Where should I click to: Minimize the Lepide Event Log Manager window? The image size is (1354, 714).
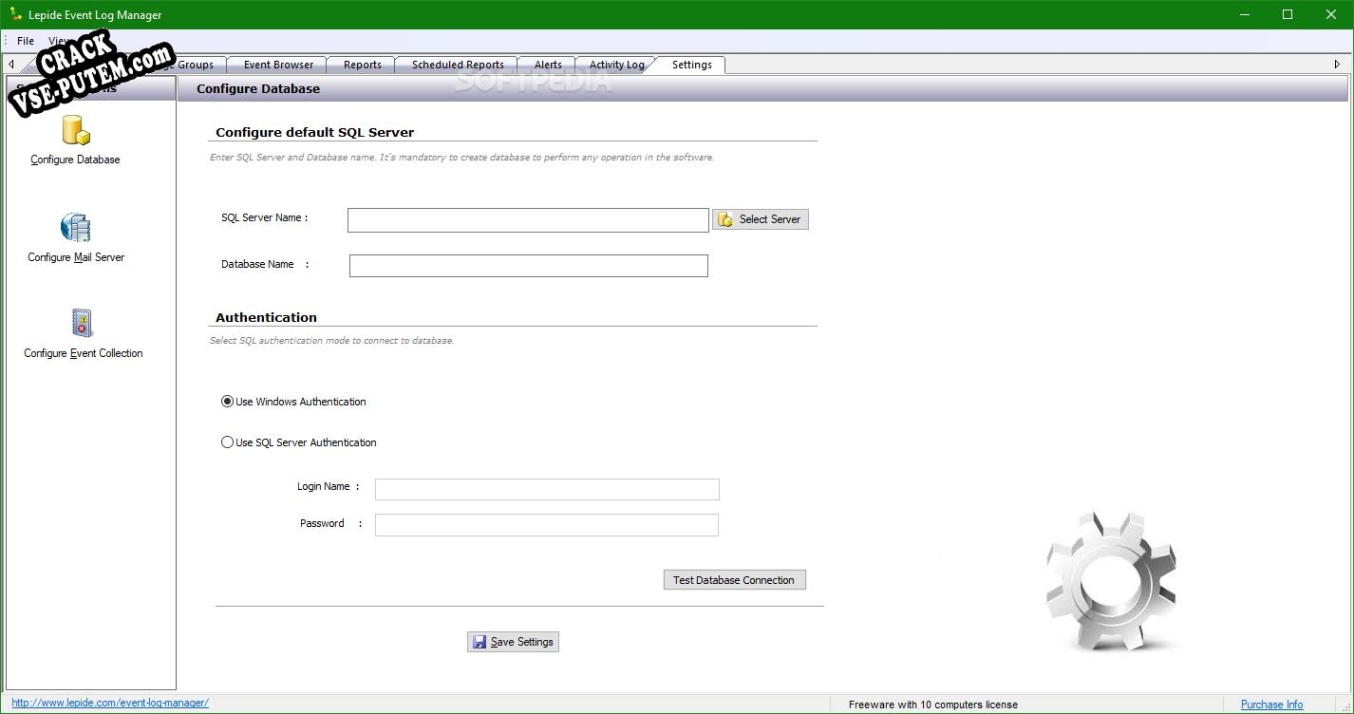pyautogui.click(x=1245, y=15)
